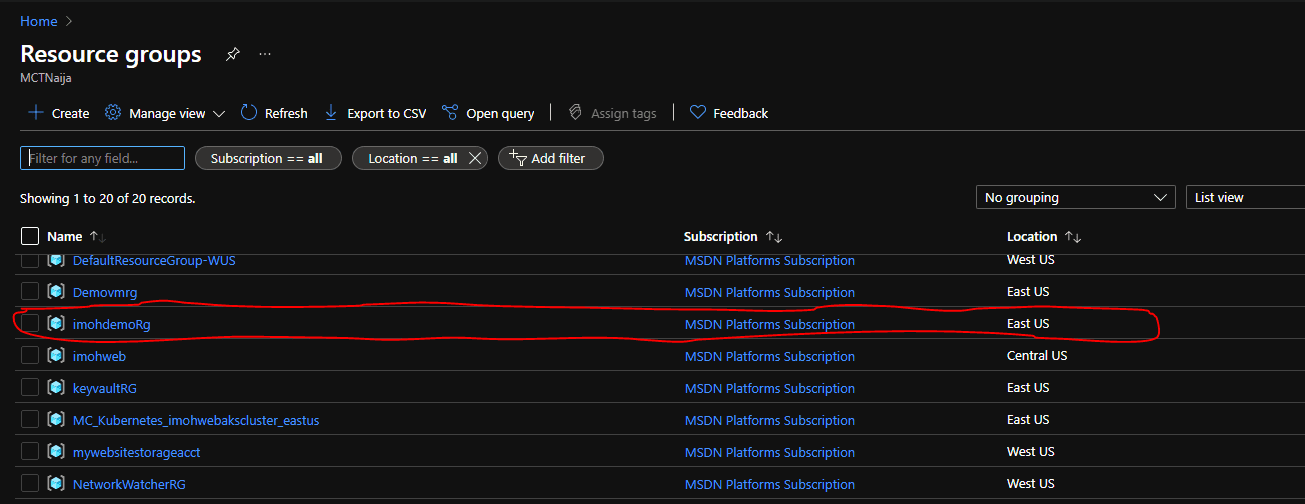
Task: Click the Feedback button
Action: (x=729, y=113)
